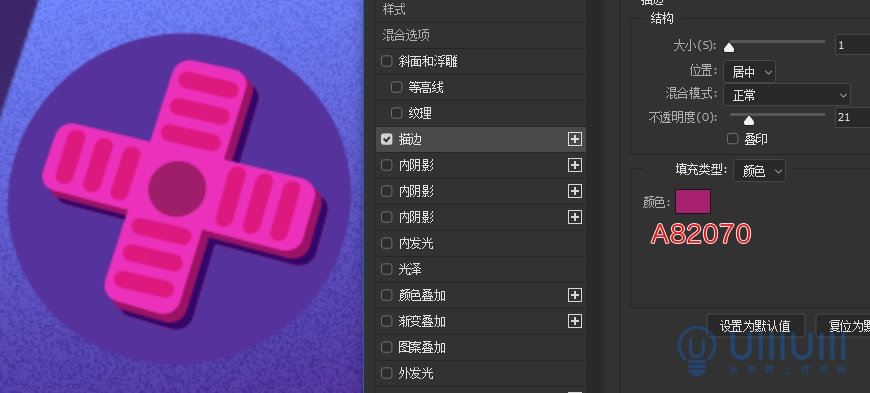Click the dark circle in the pink cross artwork
870x393 pixels.
(x=176, y=188)
